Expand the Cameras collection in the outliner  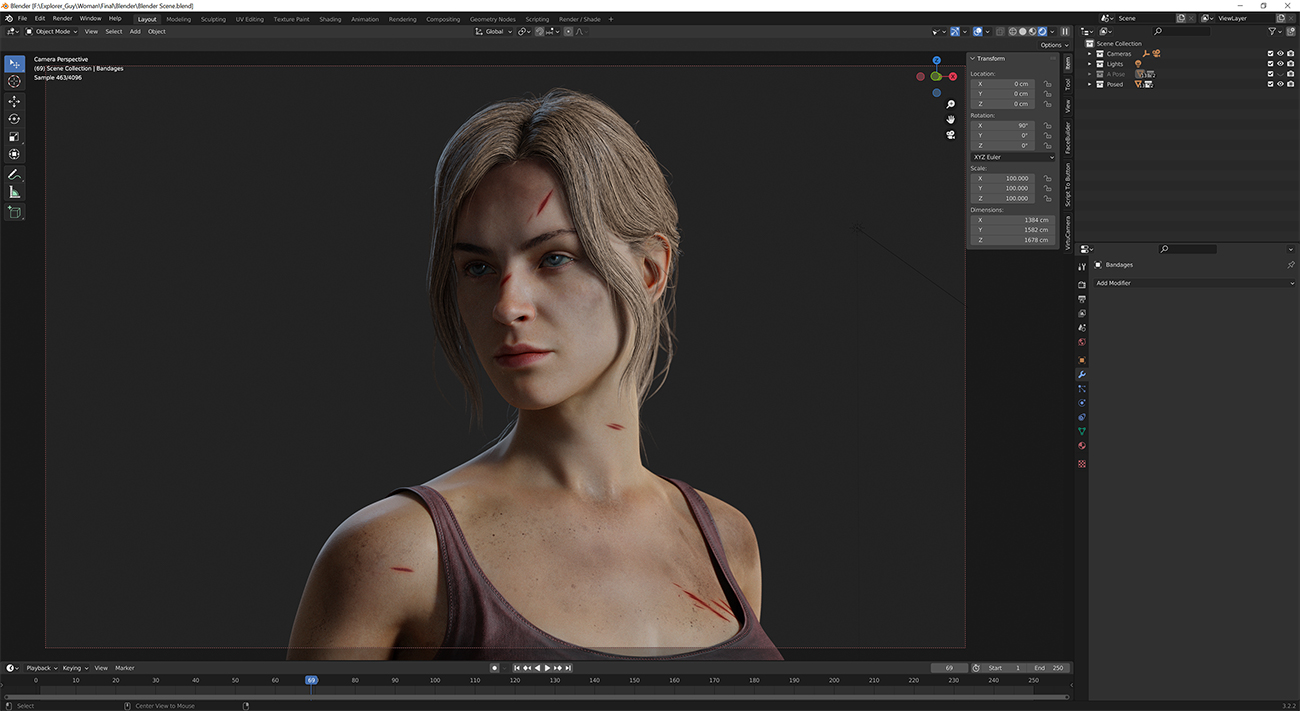pos(1089,53)
